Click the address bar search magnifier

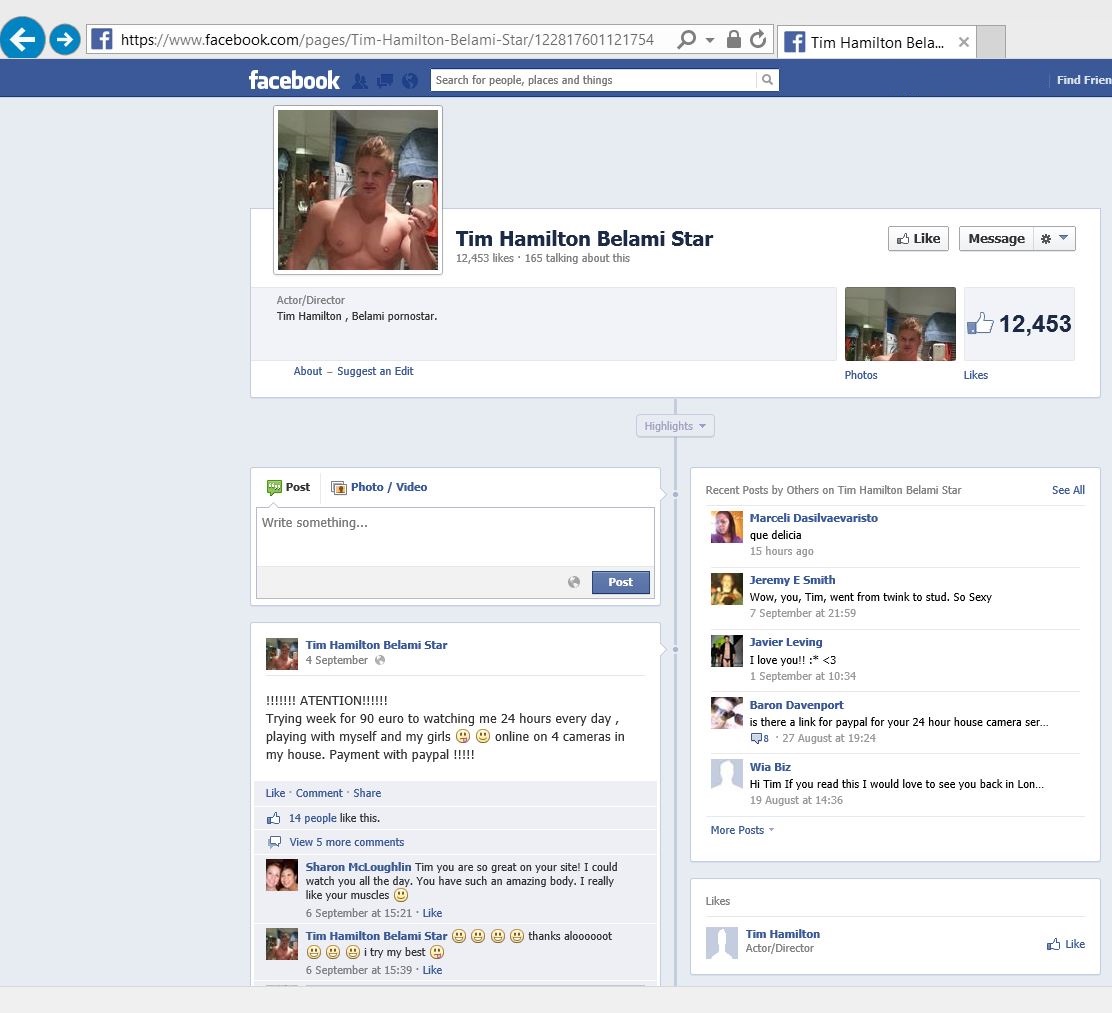(x=686, y=39)
